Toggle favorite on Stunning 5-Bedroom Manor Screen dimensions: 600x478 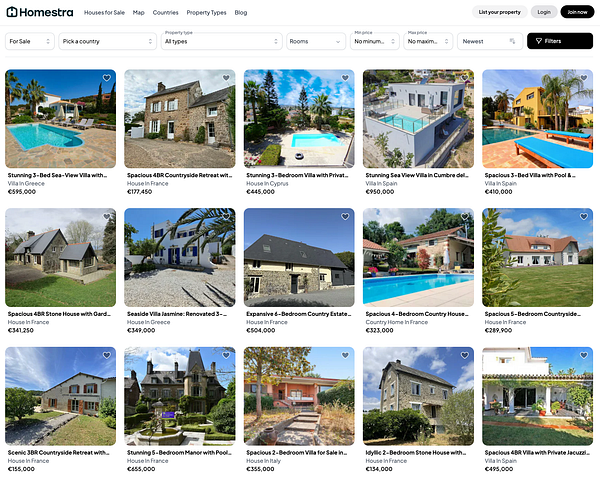(x=226, y=355)
